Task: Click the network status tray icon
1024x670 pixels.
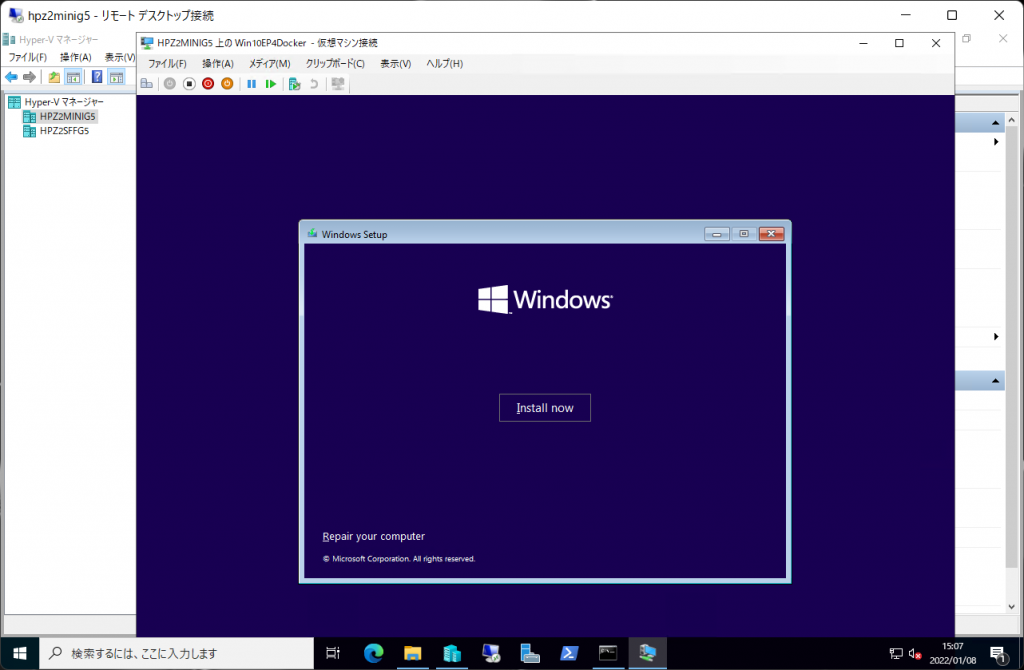Action: click(896, 654)
